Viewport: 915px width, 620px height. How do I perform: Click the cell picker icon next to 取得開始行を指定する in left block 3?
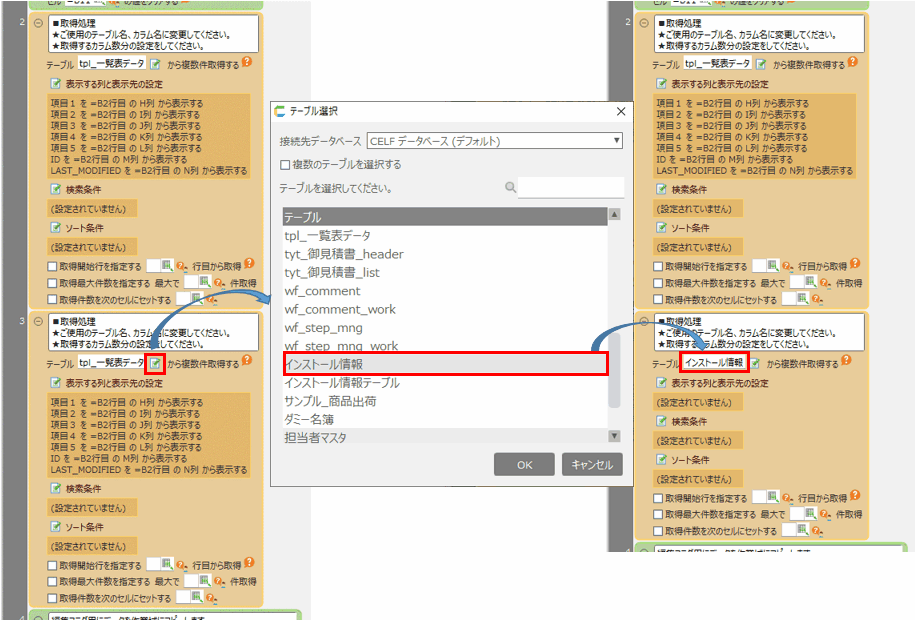point(169,565)
